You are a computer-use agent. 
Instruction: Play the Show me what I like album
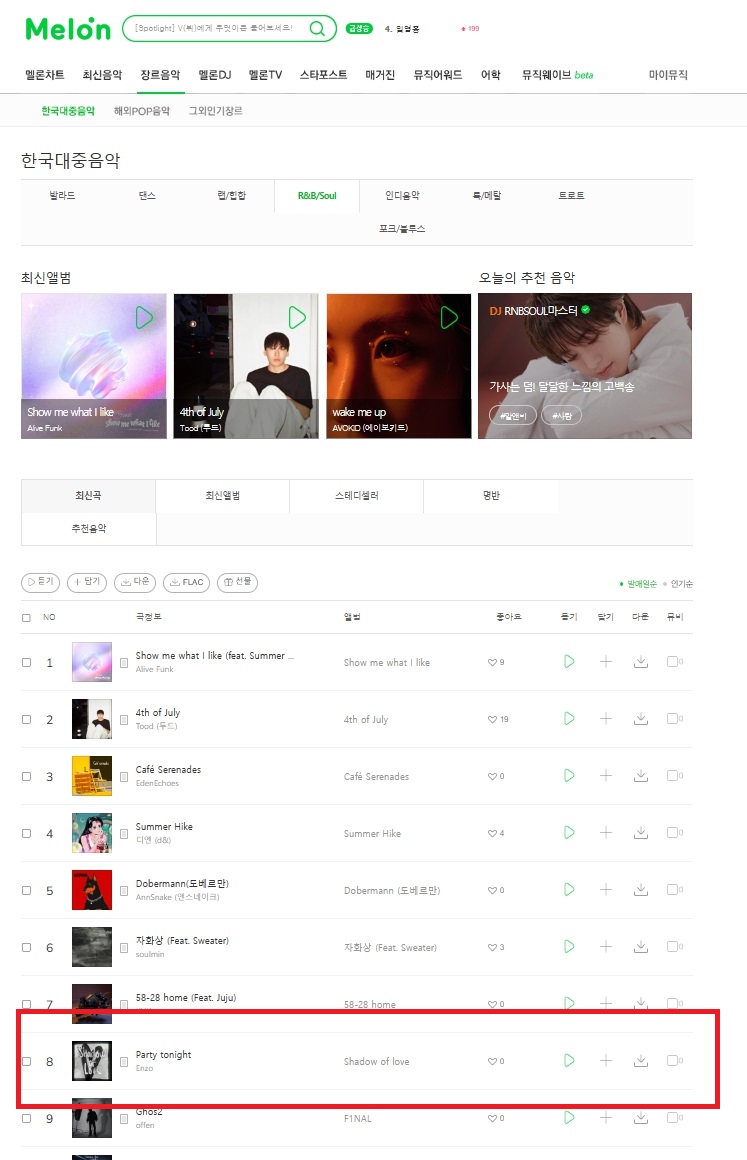point(144,317)
